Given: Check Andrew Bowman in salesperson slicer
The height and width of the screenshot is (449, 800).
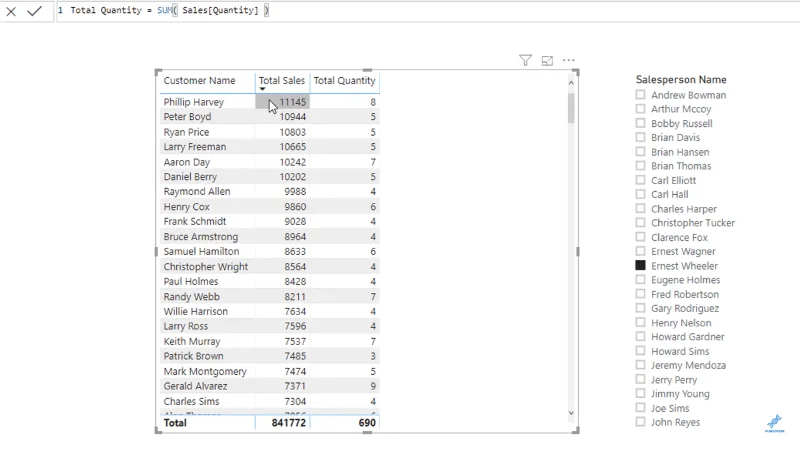Looking at the screenshot, I should (x=640, y=95).
